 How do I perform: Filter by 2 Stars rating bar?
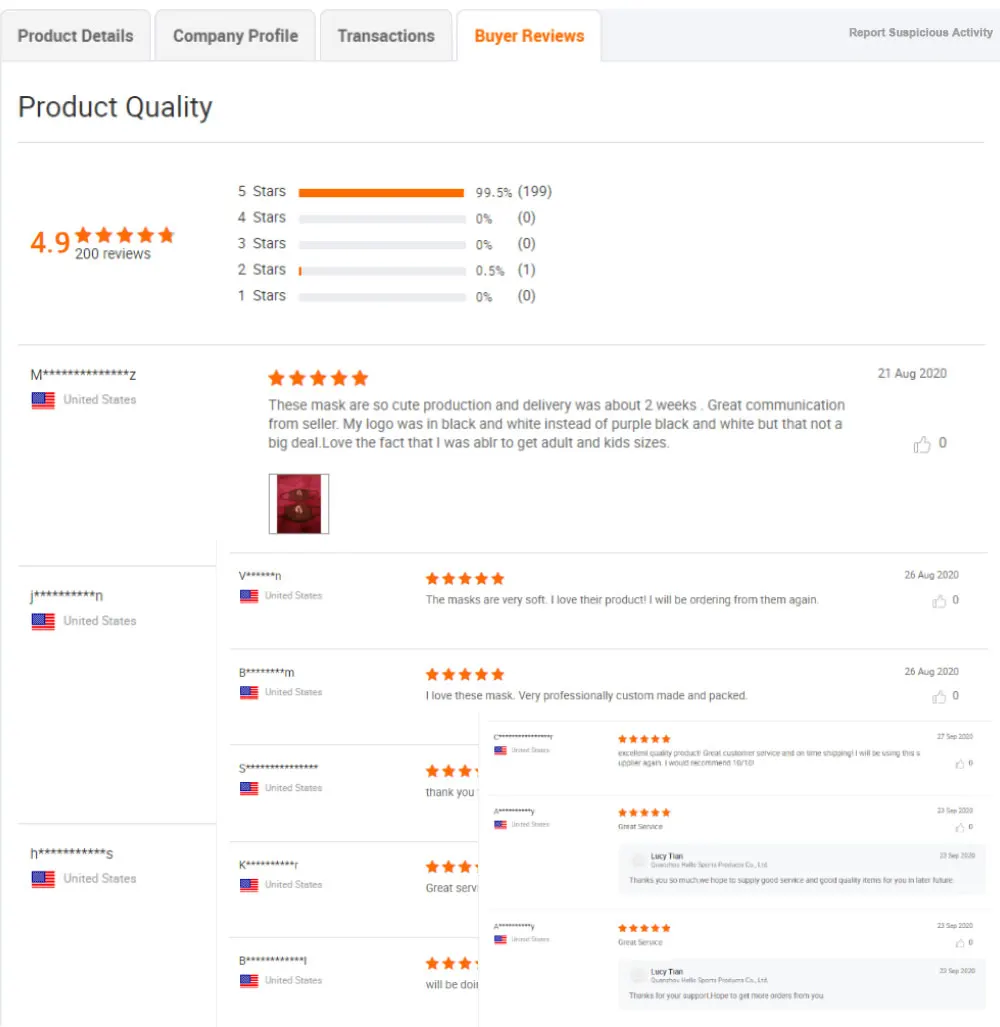tap(381, 271)
